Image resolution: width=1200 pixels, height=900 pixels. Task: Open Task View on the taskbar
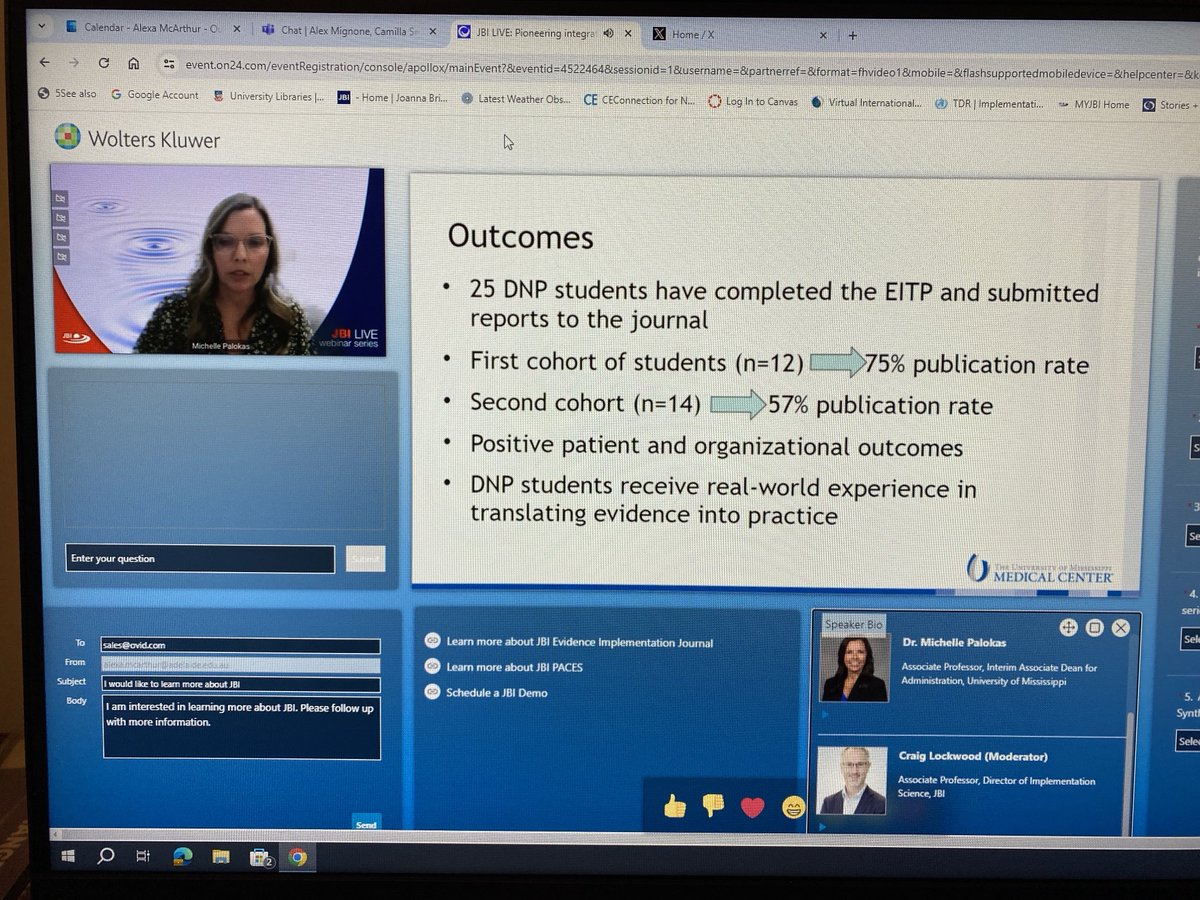[143, 856]
